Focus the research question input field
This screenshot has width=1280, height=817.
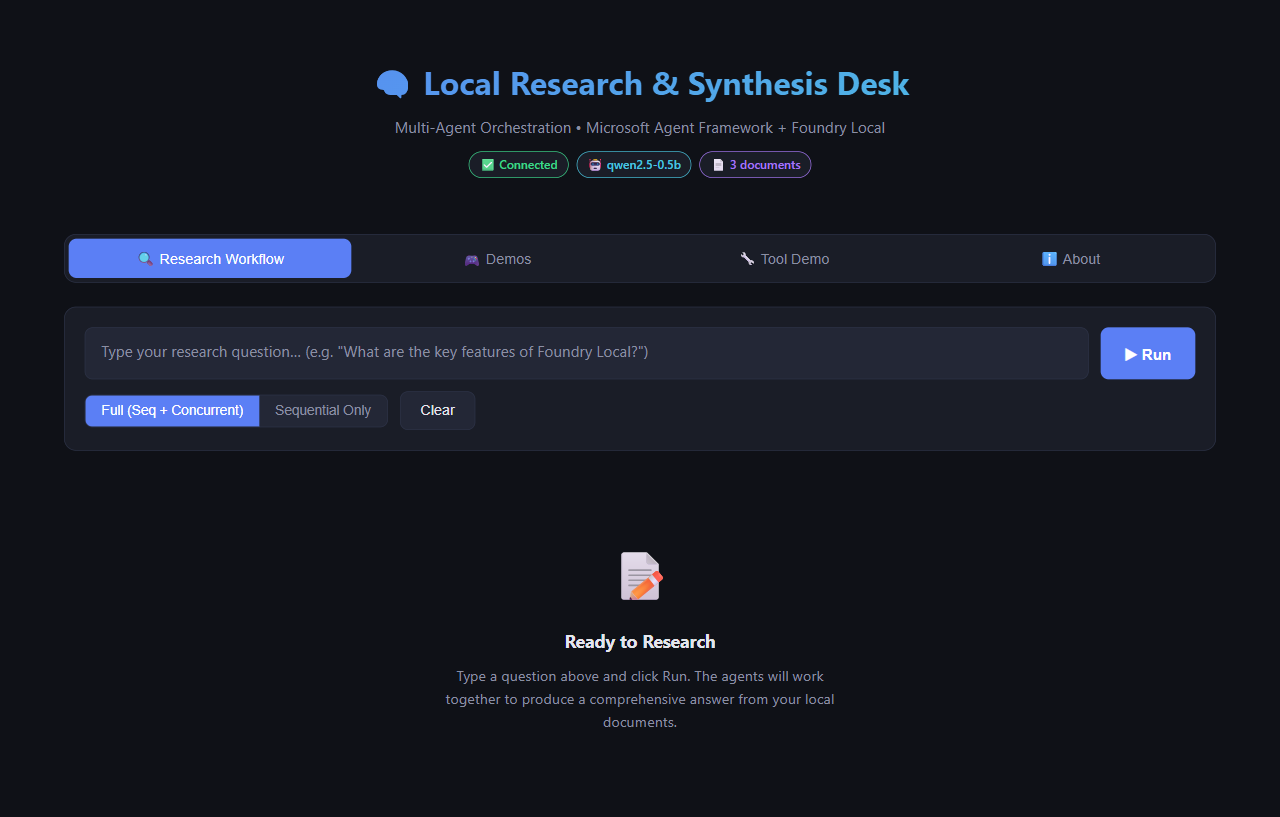point(586,353)
